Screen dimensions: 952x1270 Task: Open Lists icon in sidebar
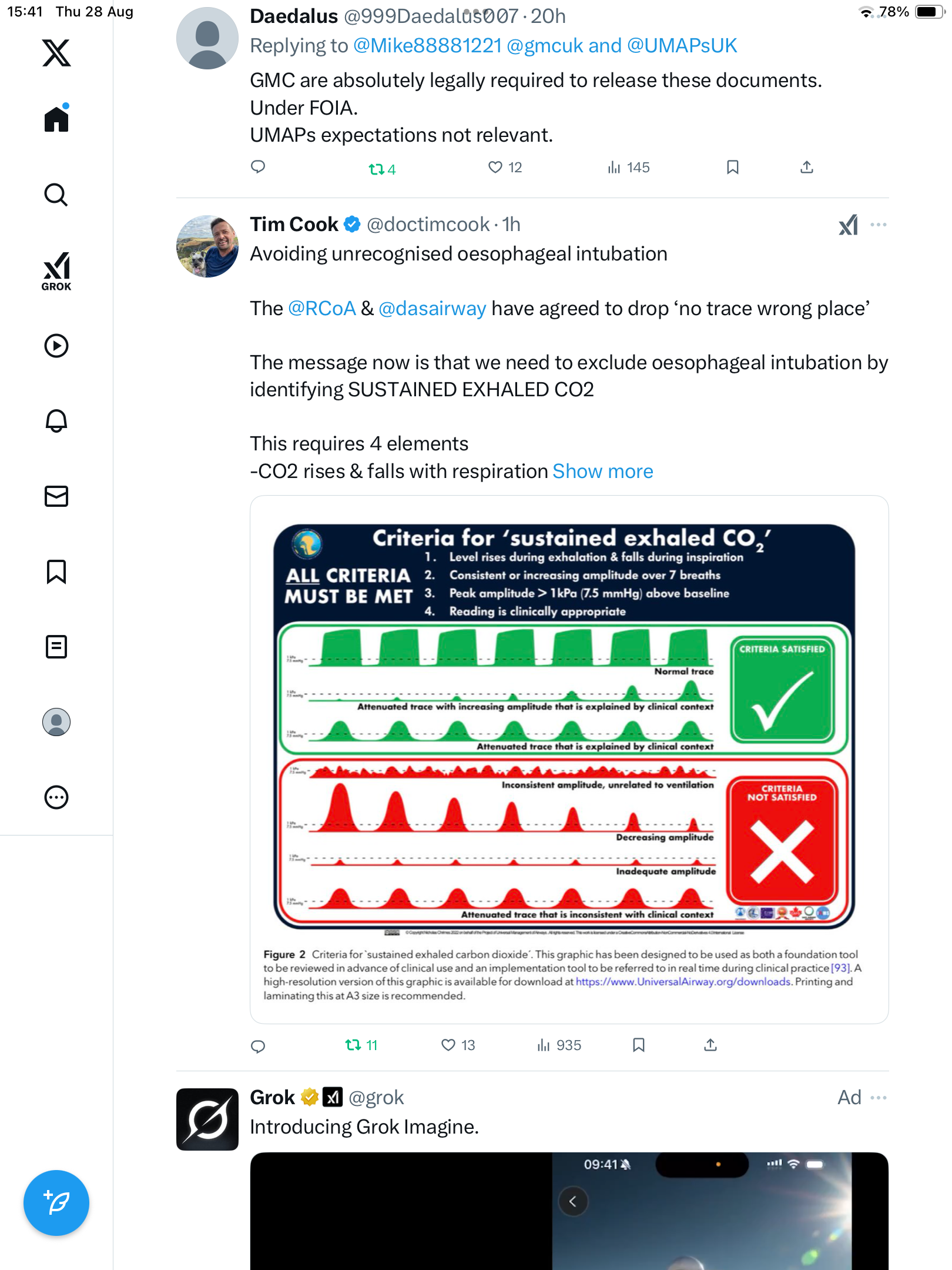tap(56, 647)
